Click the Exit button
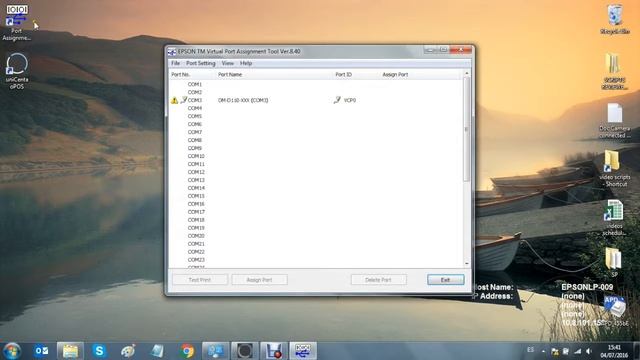Image resolution: width=640 pixels, height=360 pixels. 446,280
